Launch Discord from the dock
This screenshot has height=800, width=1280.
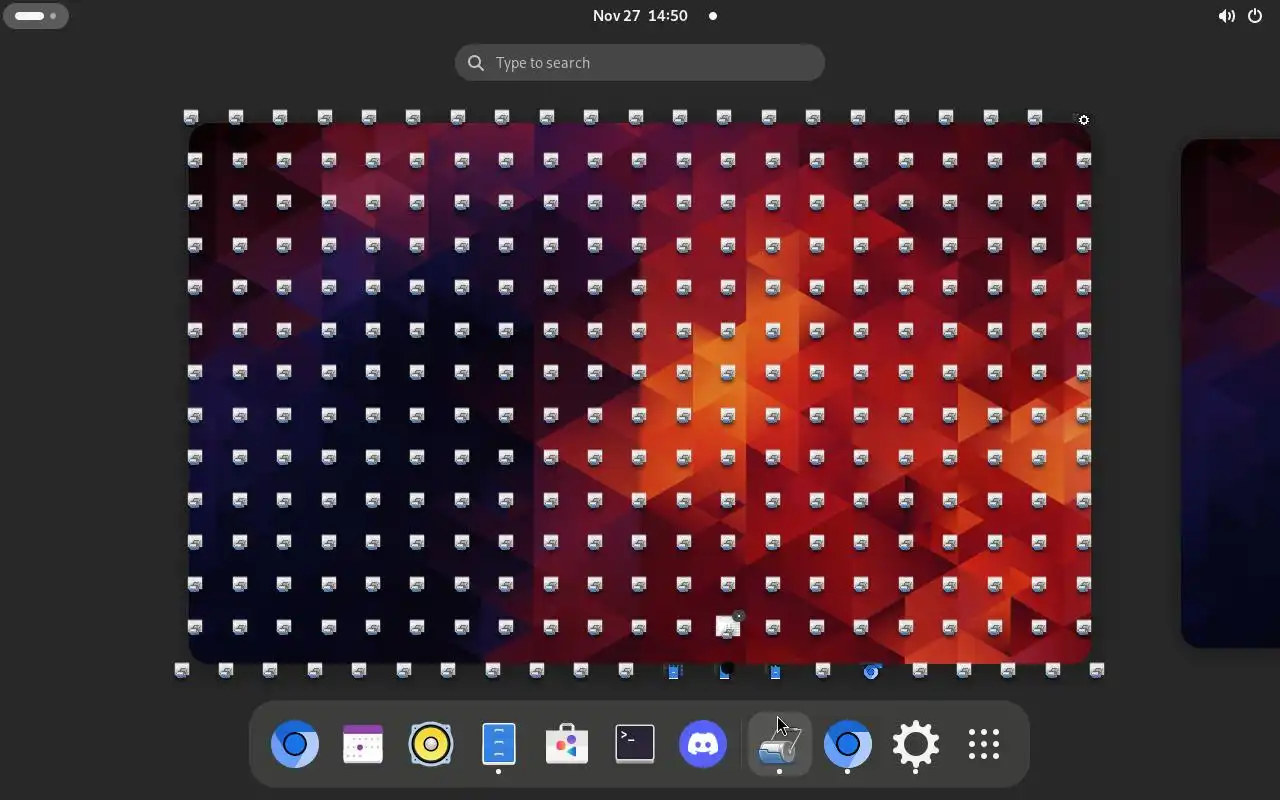click(703, 744)
